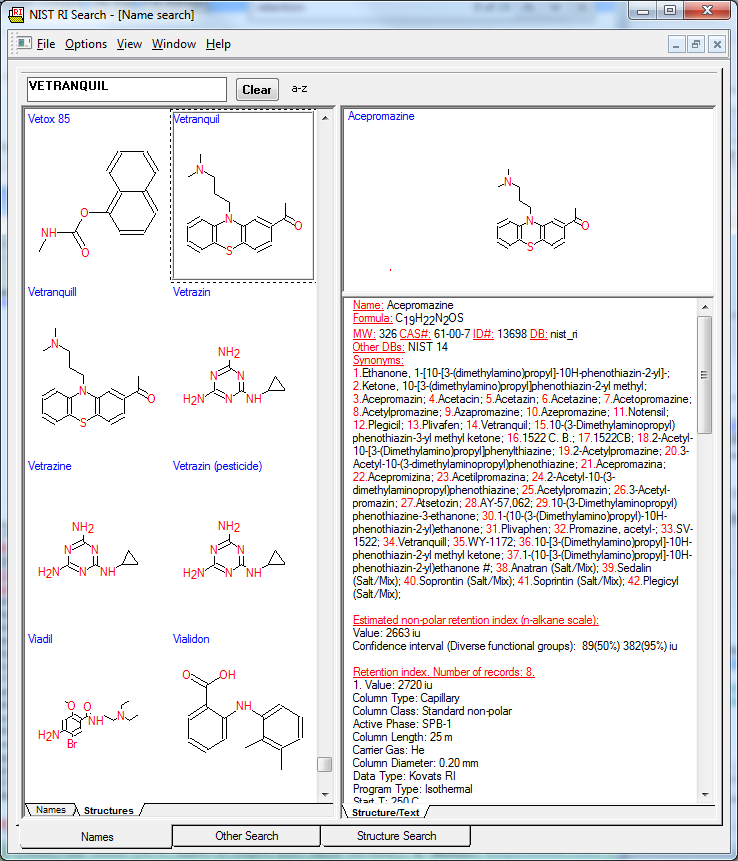Click the Column Diameter: 0.20 mm line

click(x=415, y=763)
